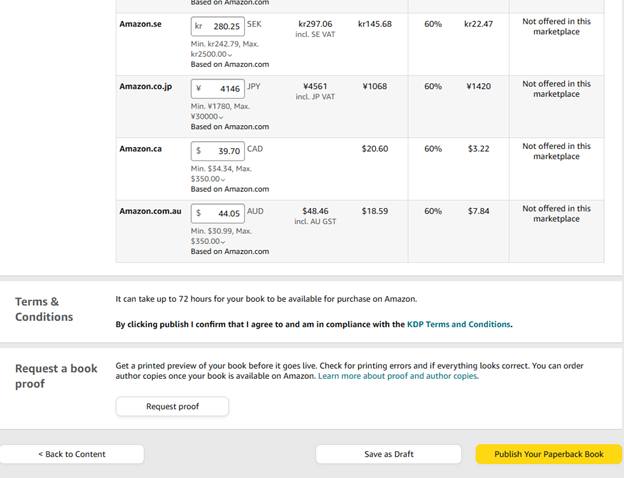Screen dimensions: 624x478
Task: Select the ¥1420 royalty value
Action: (478, 86)
